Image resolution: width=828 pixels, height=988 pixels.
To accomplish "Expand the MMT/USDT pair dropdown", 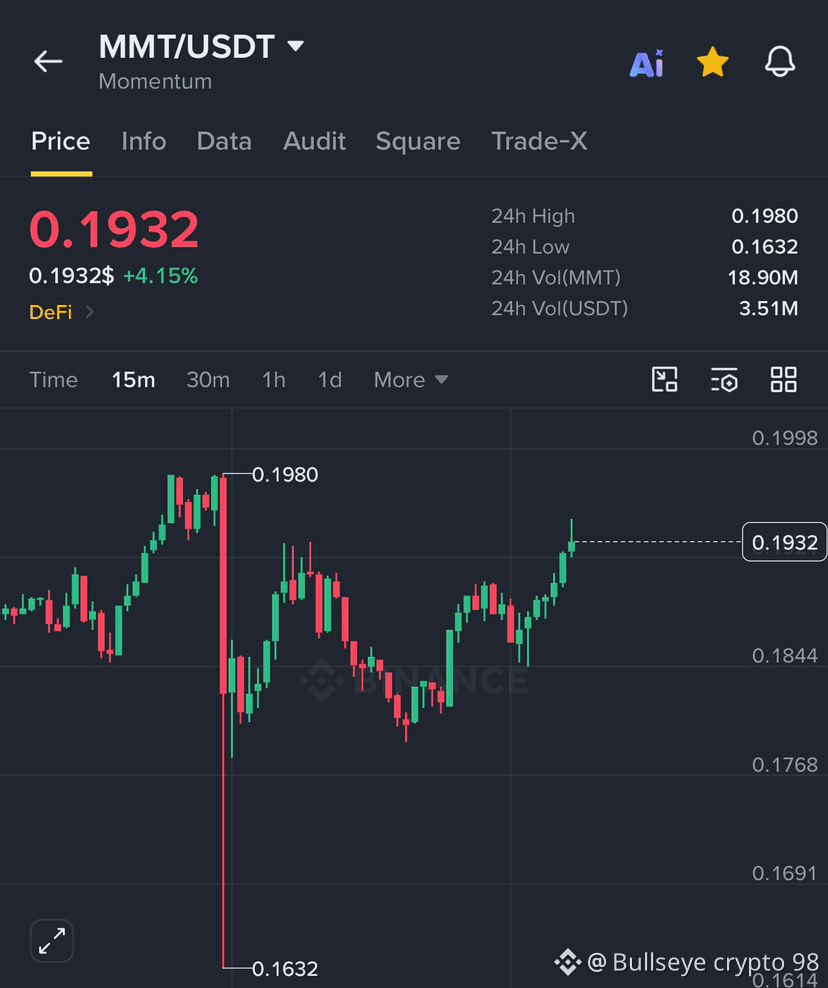I will click(x=296, y=45).
